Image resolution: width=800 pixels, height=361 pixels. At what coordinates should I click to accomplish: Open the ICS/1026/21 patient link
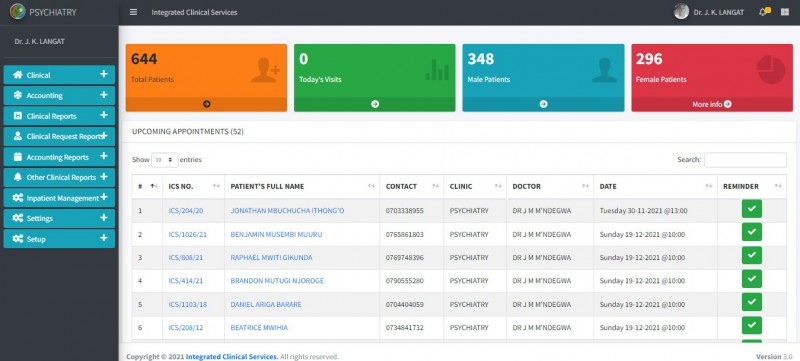[x=188, y=235]
